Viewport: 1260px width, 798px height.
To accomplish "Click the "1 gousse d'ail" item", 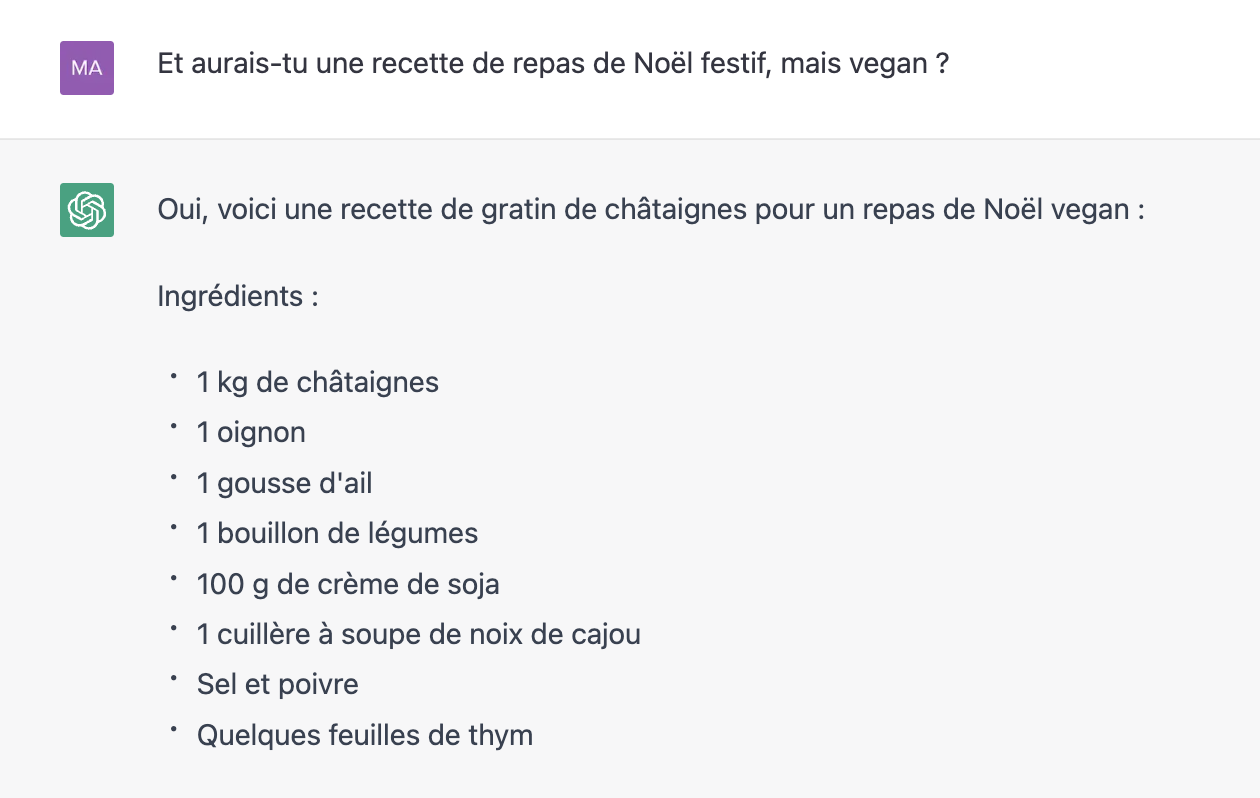I will [284, 484].
